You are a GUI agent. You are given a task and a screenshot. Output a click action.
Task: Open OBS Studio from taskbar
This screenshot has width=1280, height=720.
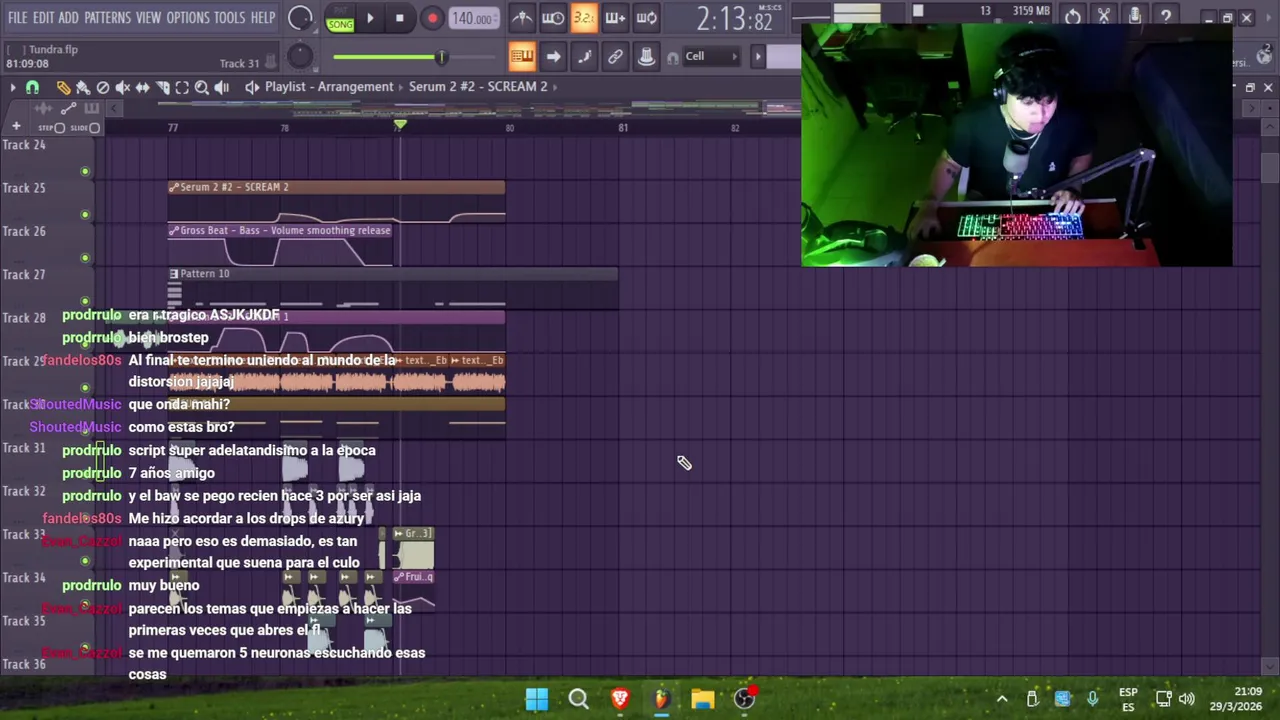744,699
